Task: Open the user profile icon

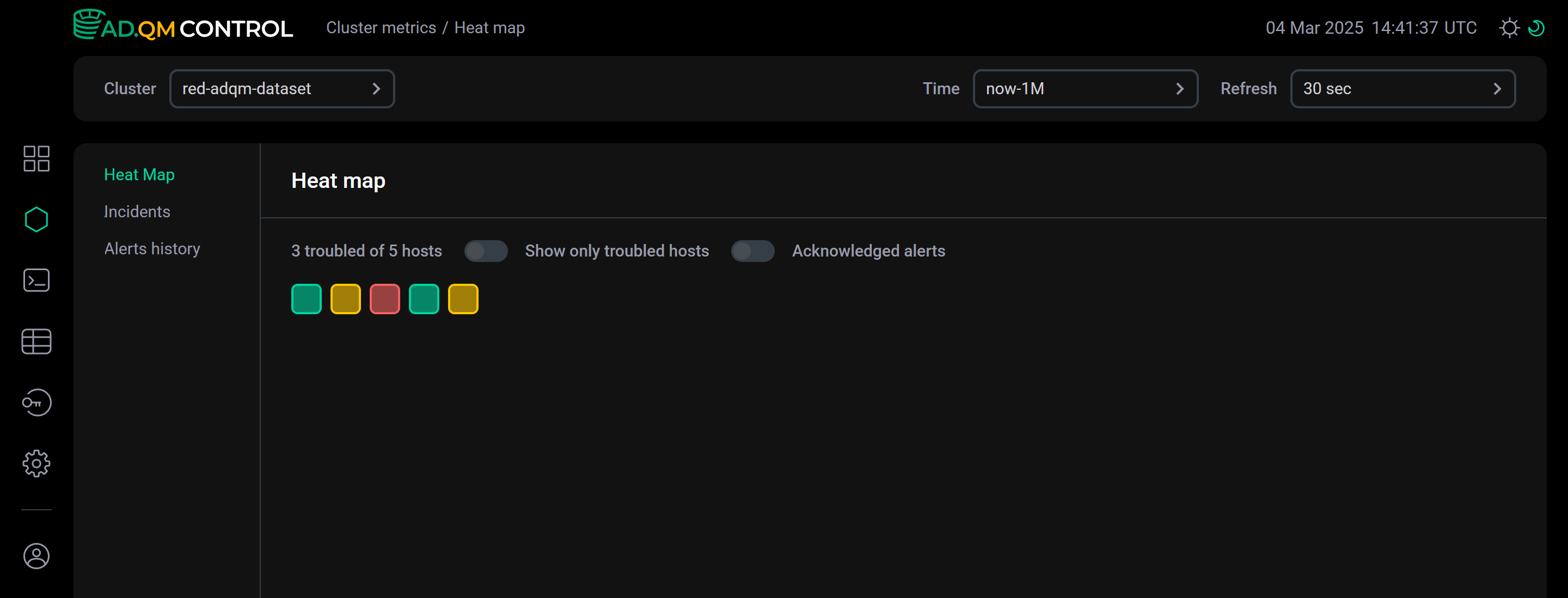Action: coord(36,556)
